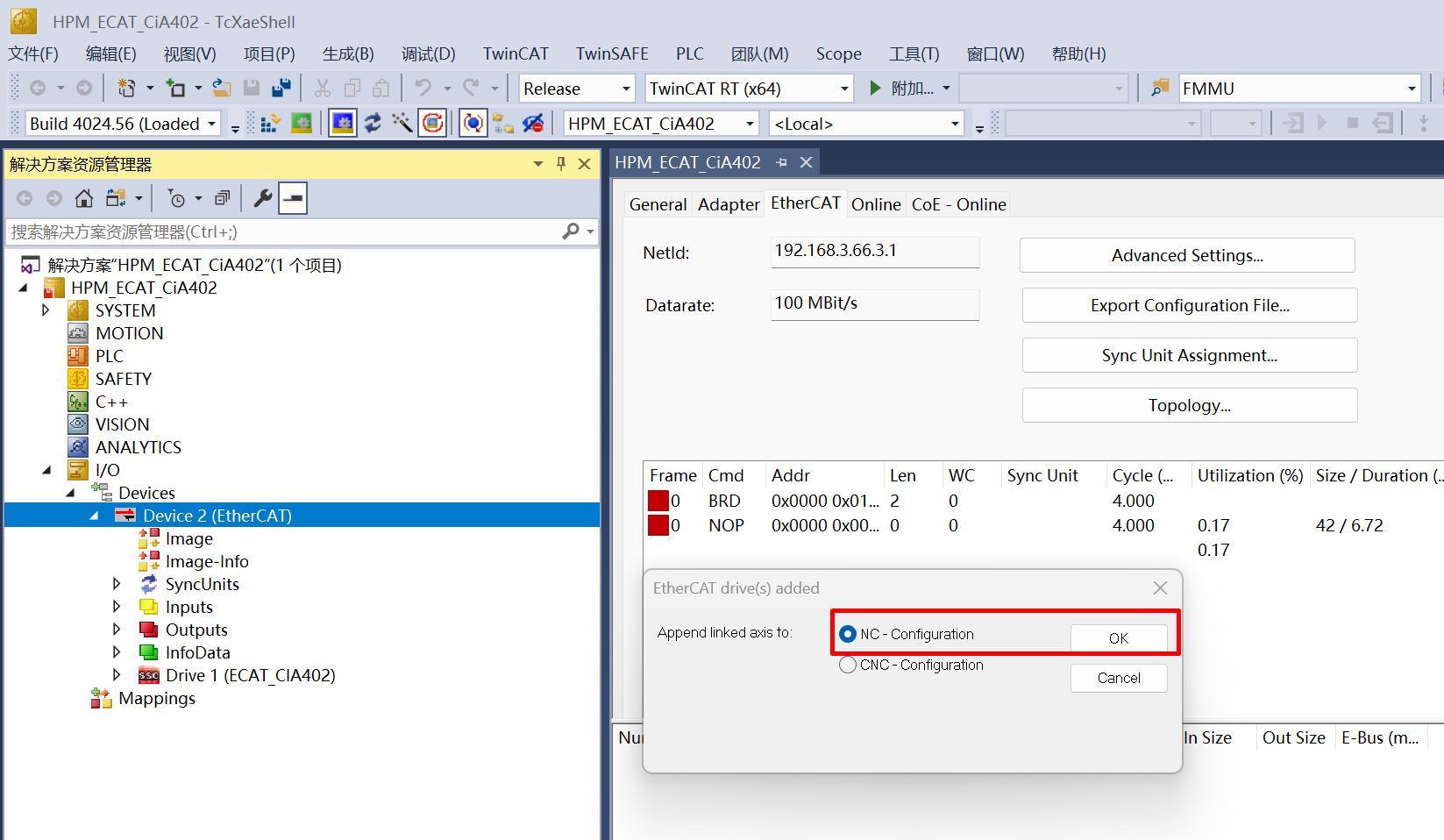Click the Sync Unit Assignment... button
The height and width of the screenshot is (840, 1444).
click(1190, 355)
